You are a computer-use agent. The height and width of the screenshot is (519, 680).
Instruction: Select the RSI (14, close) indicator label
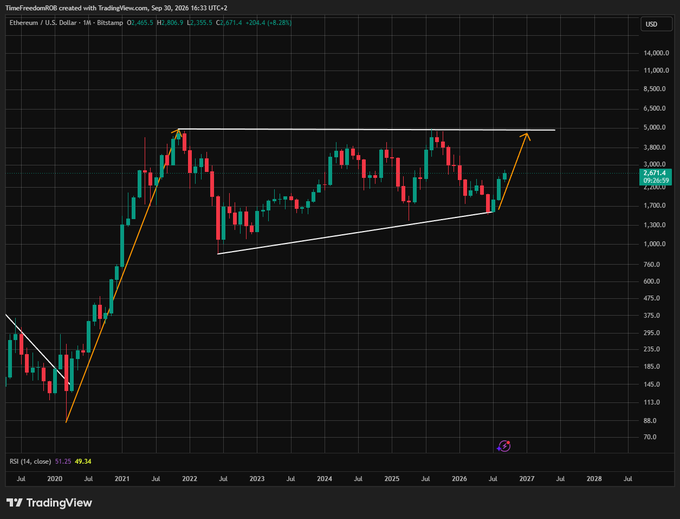[x=30, y=461]
